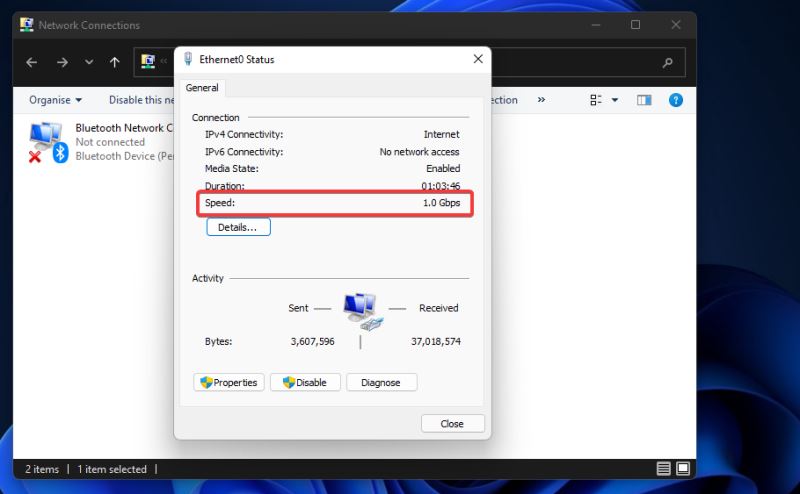Image resolution: width=800 pixels, height=494 pixels.
Task: Open the recent locations dropdown chevron
Action: point(89,62)
